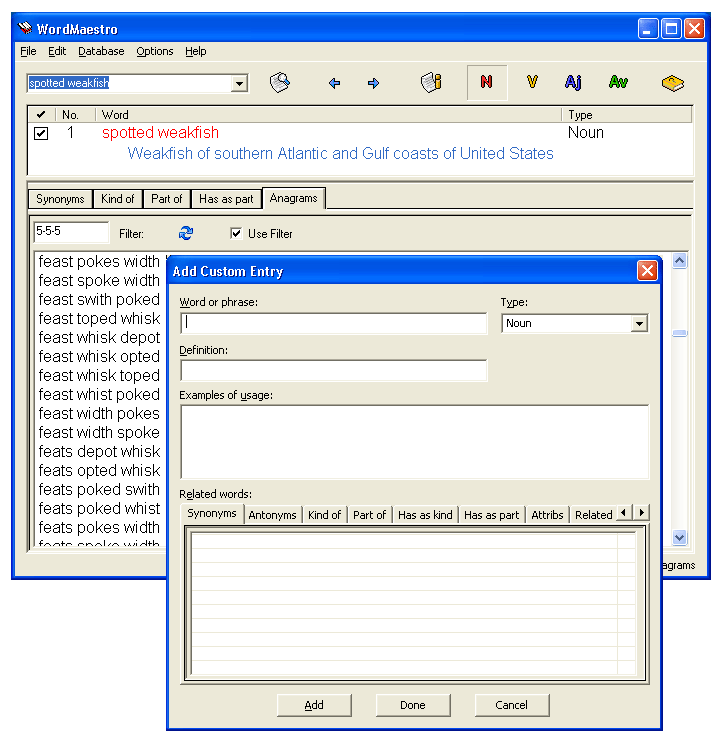
Task: Toggle checkbox for spotted weakfish row
Action: point(41,133)
